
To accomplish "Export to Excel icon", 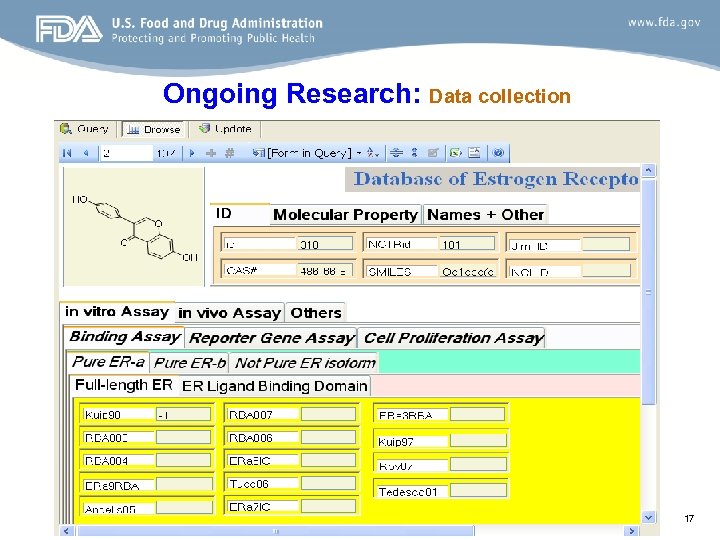I will tap(456, 153).
